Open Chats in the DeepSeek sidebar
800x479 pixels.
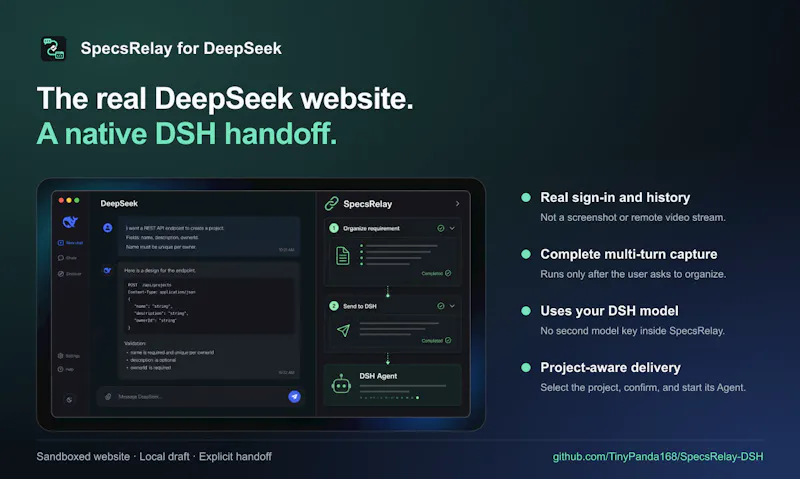tap(67, 258)
